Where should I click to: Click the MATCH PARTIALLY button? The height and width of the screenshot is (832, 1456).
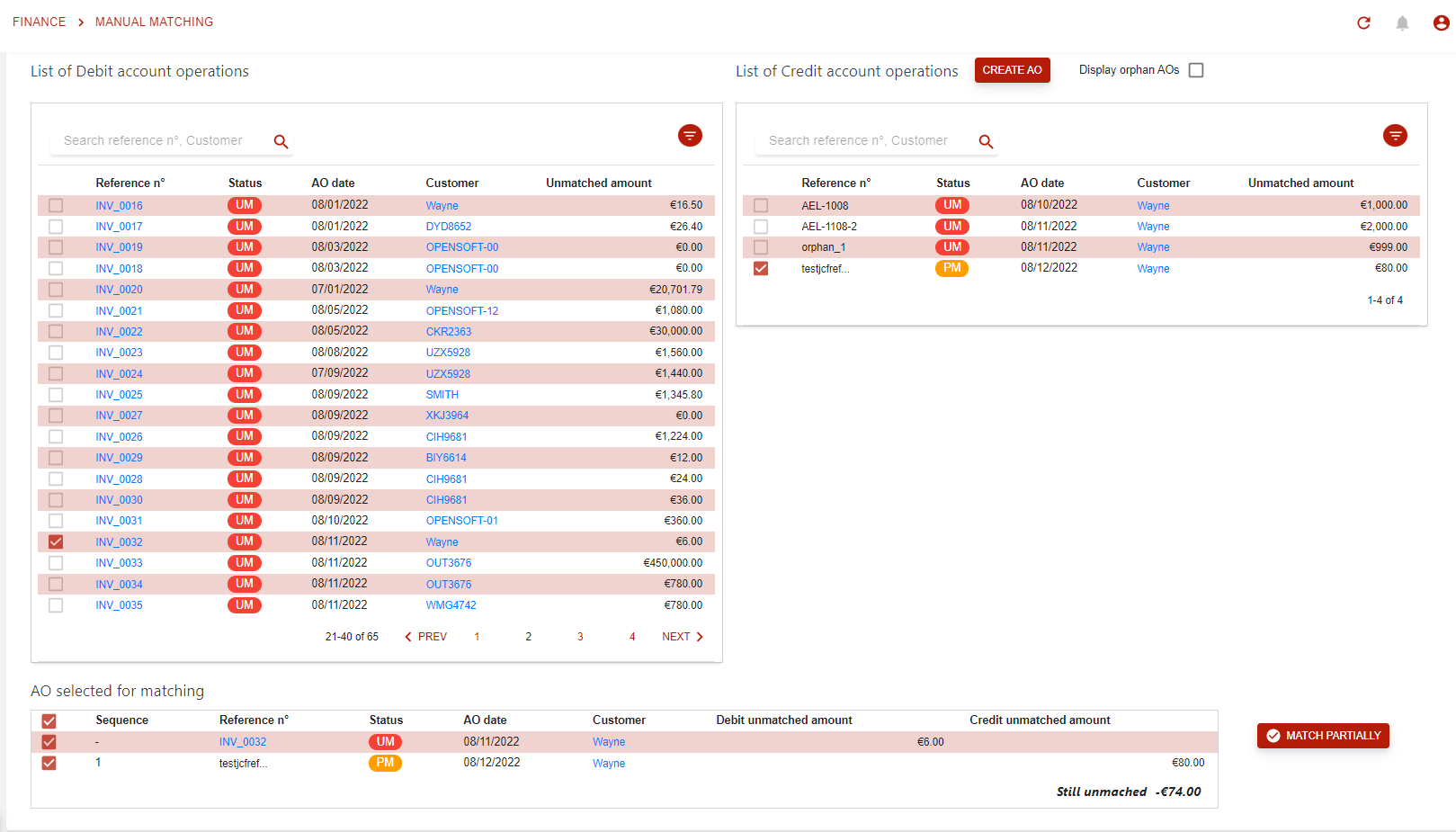tap(1323, 736)
